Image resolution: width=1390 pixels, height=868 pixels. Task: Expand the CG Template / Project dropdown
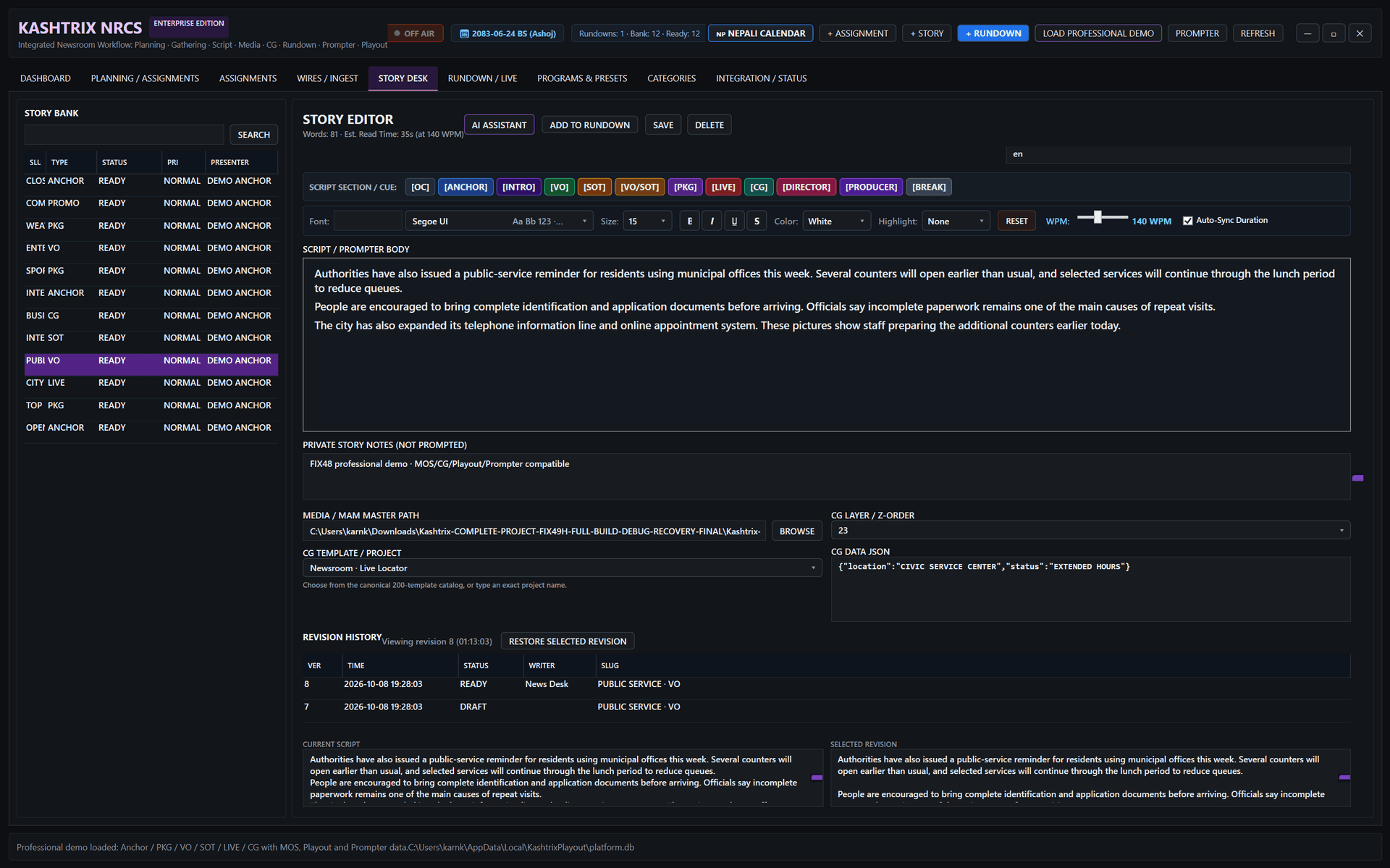[x=562, y=568]
